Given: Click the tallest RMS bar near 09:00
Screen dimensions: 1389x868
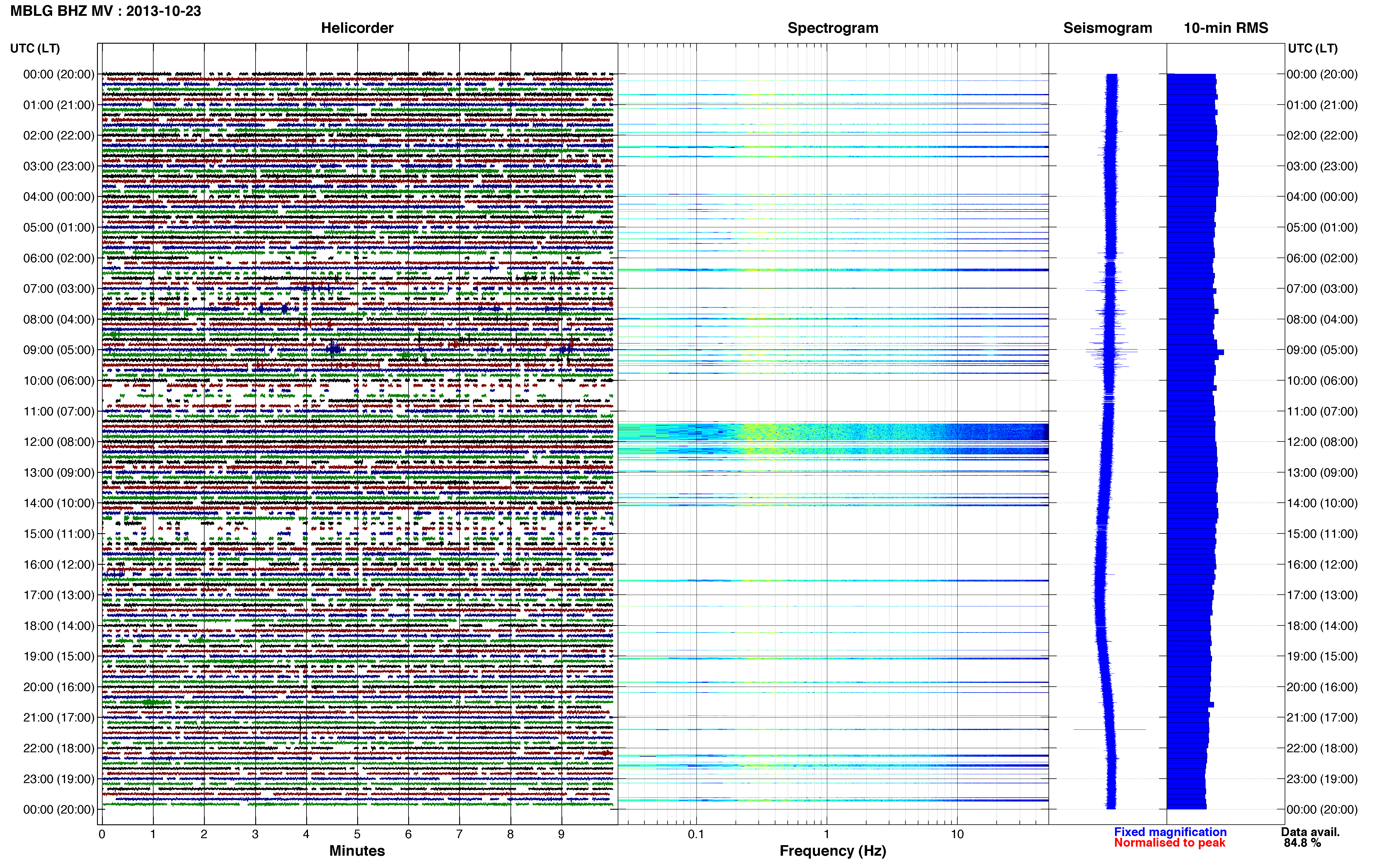Looking at the screenshot, I should (x=1195, y=352).
